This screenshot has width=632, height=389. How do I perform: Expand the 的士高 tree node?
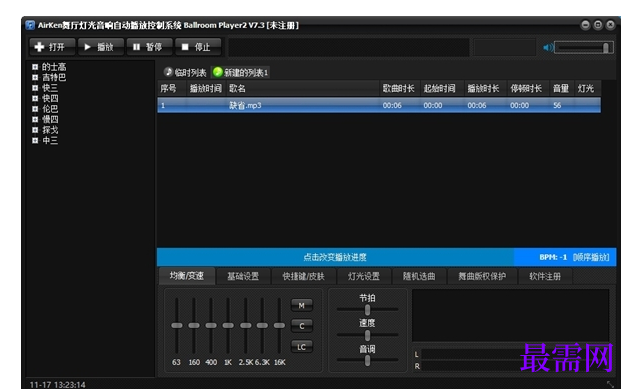tap(35, 67)
